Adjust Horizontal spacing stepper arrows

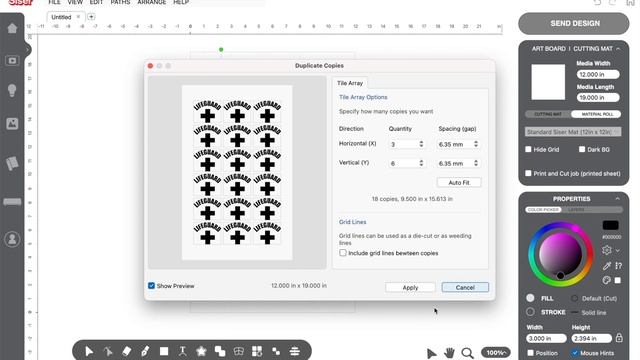point(476,144)
